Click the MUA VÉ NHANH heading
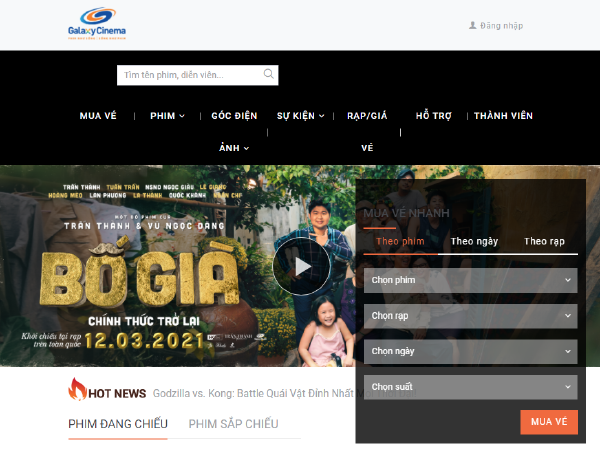The width and height of the screenshot is (600, 450). tap(406, 213)
